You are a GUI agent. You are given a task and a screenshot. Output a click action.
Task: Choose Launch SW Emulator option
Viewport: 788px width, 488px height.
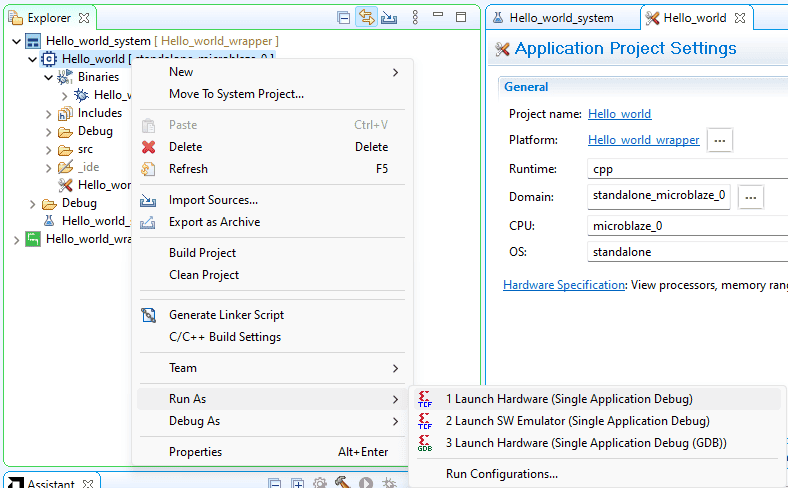point(577,421)
